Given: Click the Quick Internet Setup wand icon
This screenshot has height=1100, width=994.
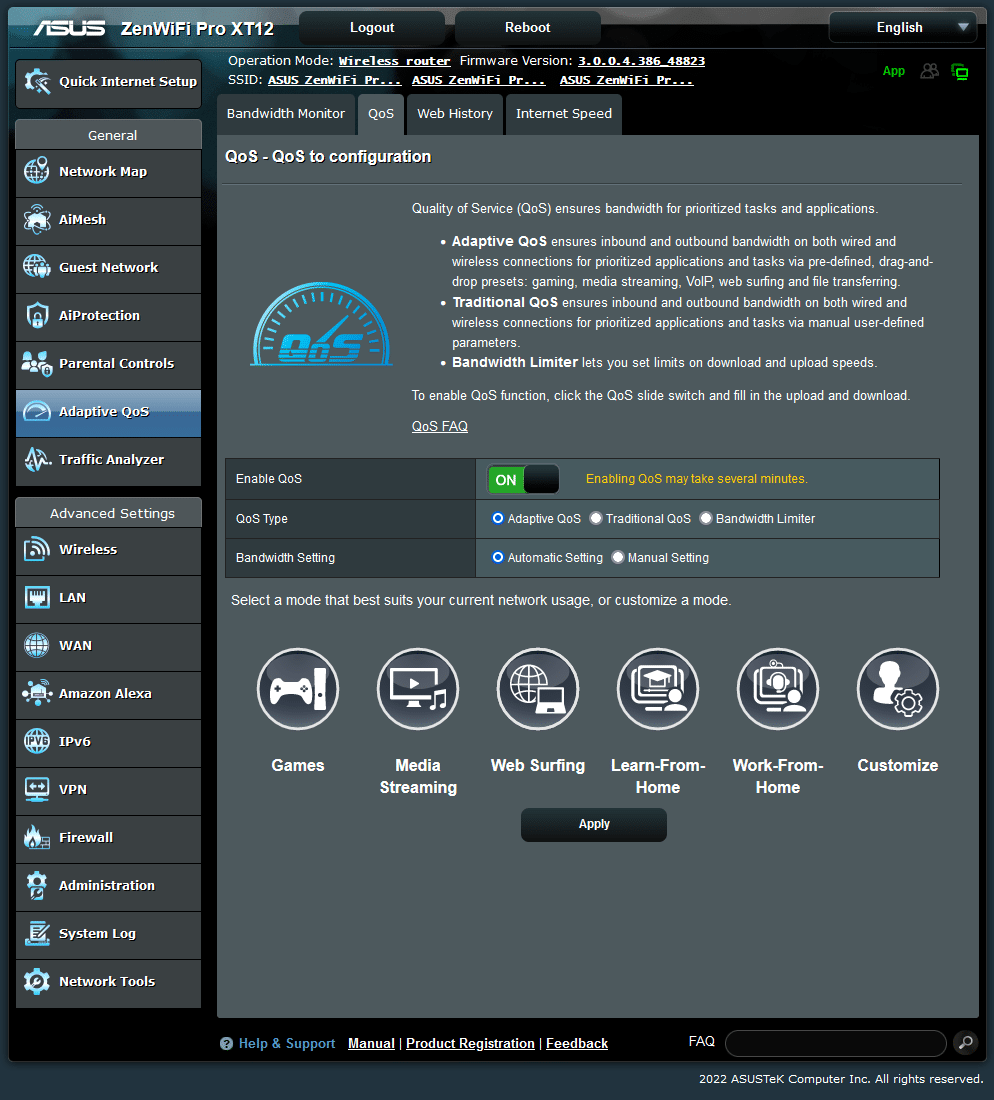Looking at the screenshot, I should (x=37, y=81).
